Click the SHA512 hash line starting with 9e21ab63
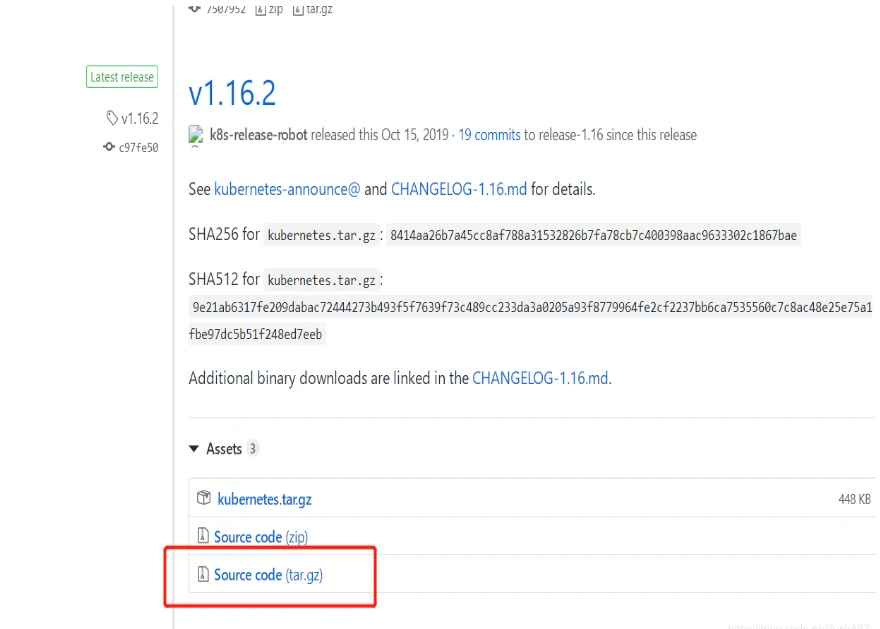This screenshot has height=629, width=880. pyautogui.click(x=532, y=307)
